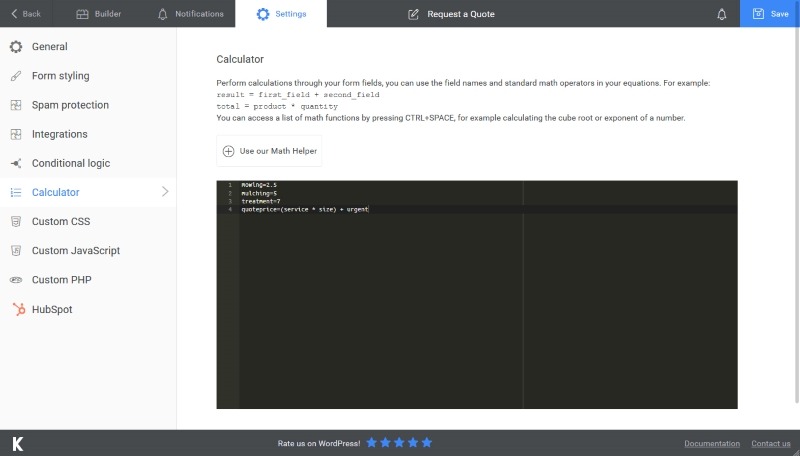
Task: Click the HubSpot icon in the sidebar
Action: (x=16, y=309)
